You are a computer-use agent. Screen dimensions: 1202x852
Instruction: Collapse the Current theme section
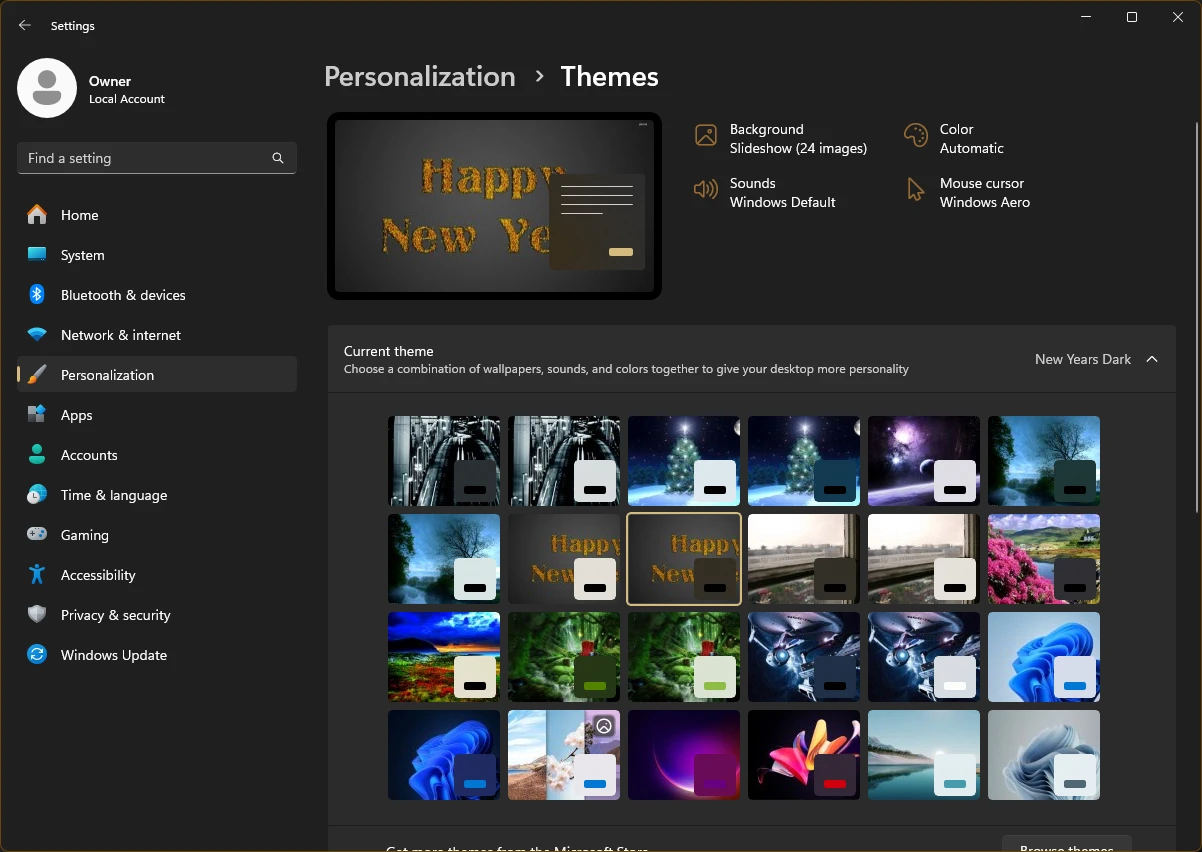click(1152, 358)
